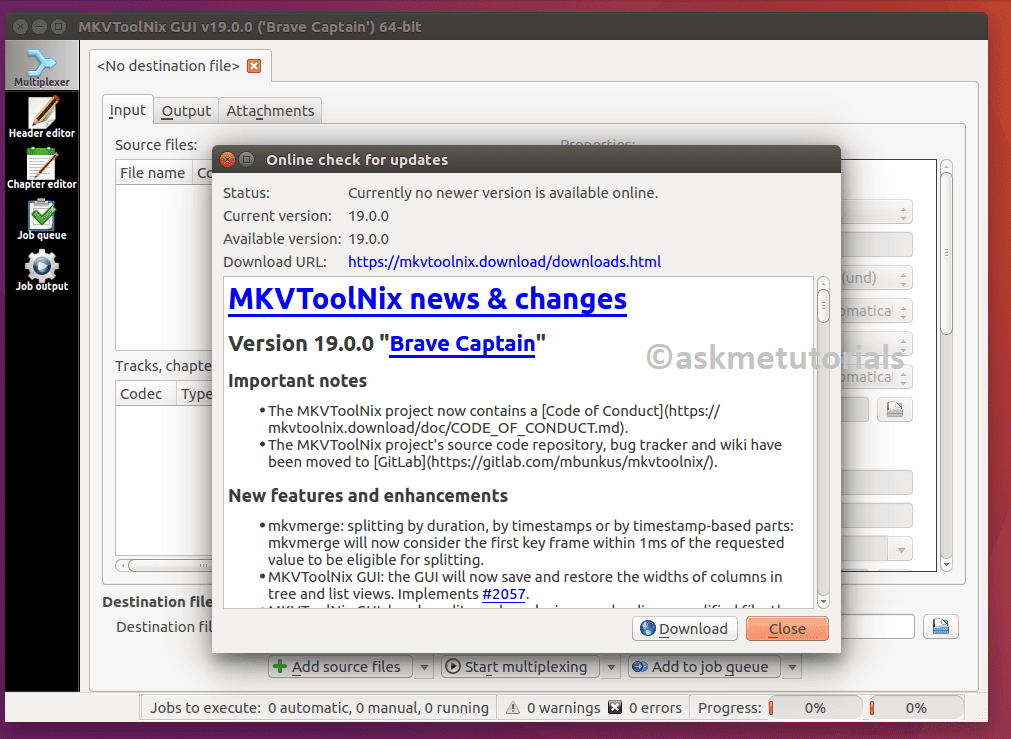Click Add source files button

[340, 667]
